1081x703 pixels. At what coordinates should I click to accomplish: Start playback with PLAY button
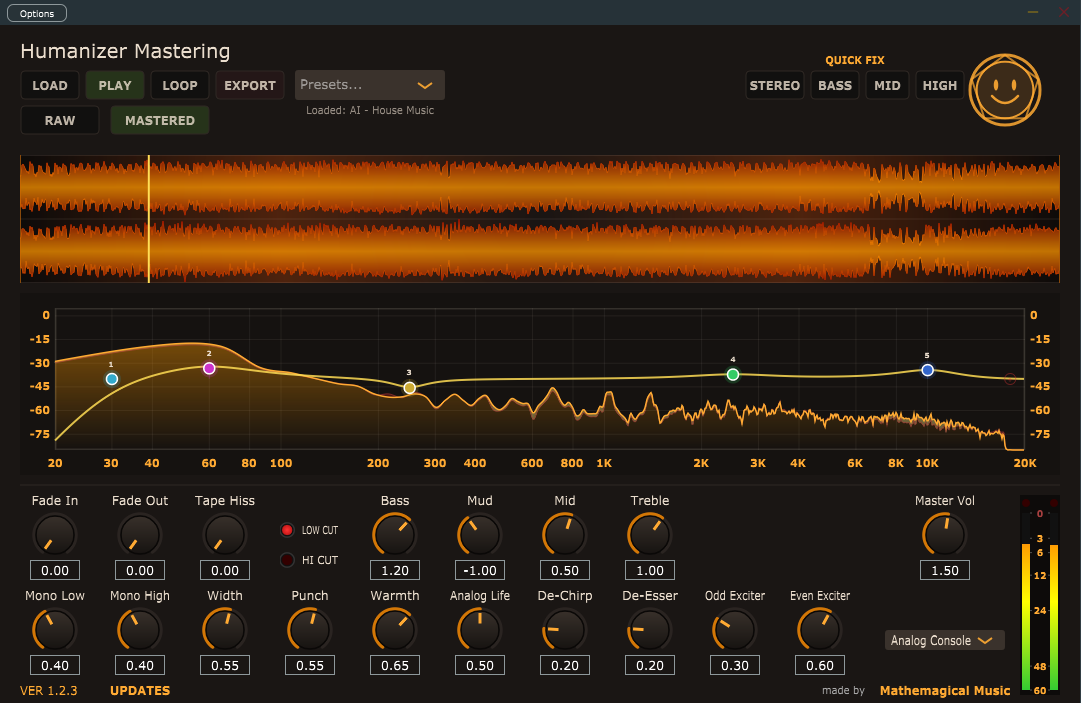click(x=114, y=85)
